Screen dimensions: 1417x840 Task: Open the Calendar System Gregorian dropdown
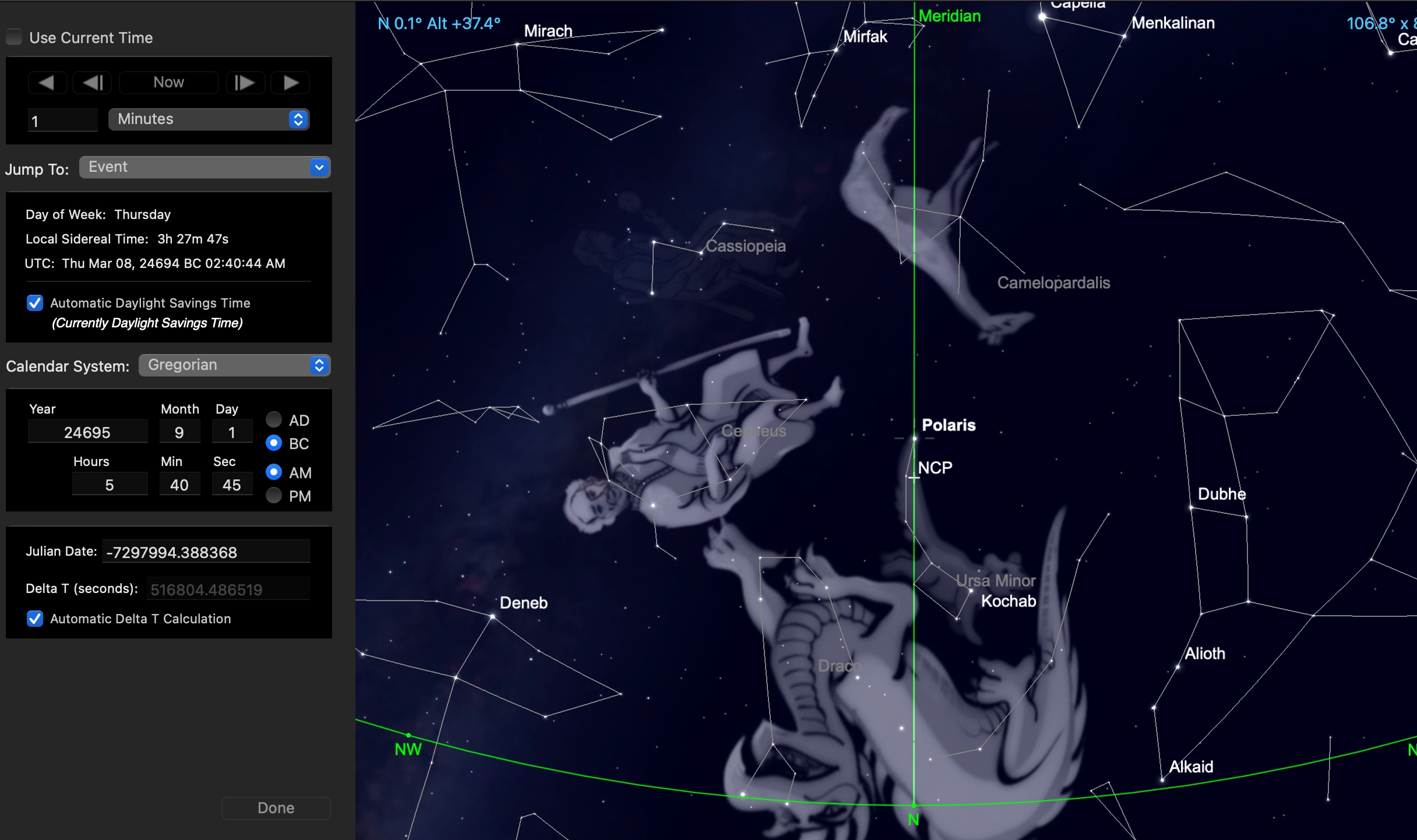(x=235, y=365)
